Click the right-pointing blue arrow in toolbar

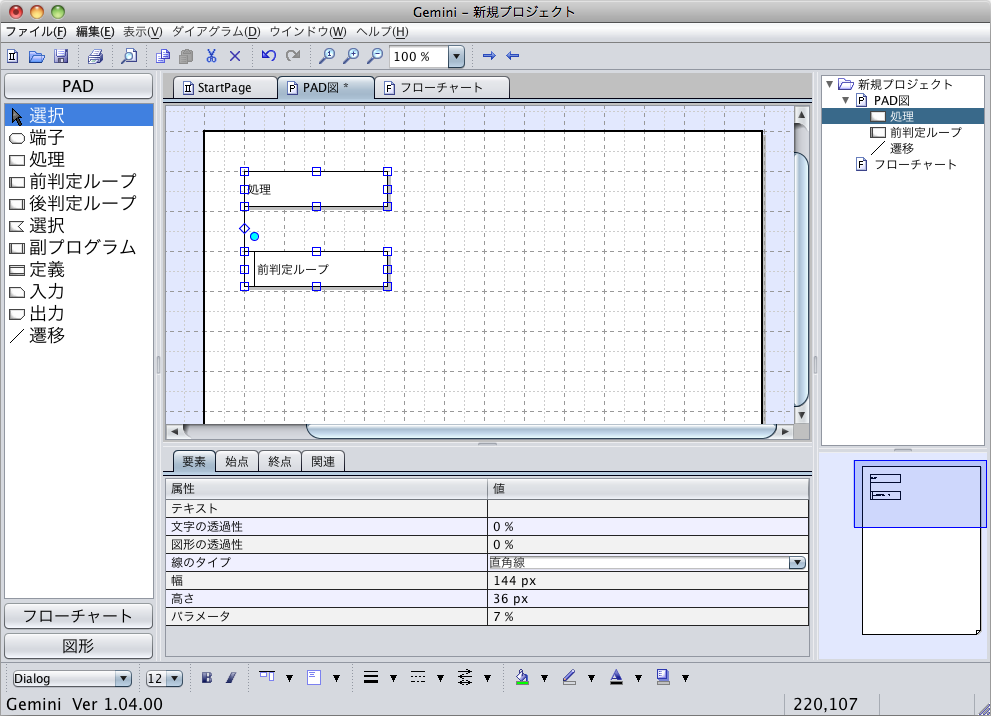coord(489,56)
